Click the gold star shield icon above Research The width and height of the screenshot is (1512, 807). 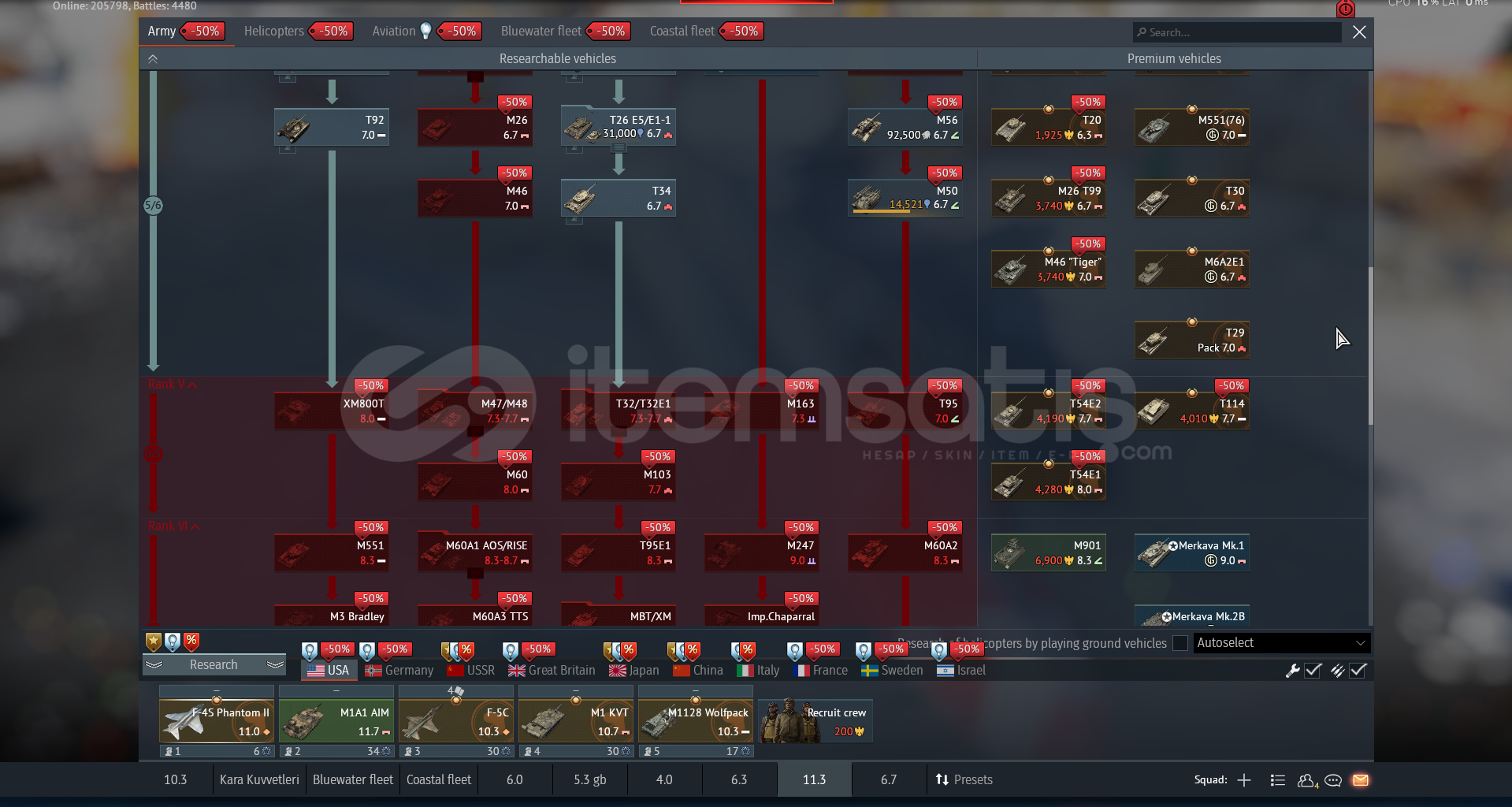coord(154,642)
